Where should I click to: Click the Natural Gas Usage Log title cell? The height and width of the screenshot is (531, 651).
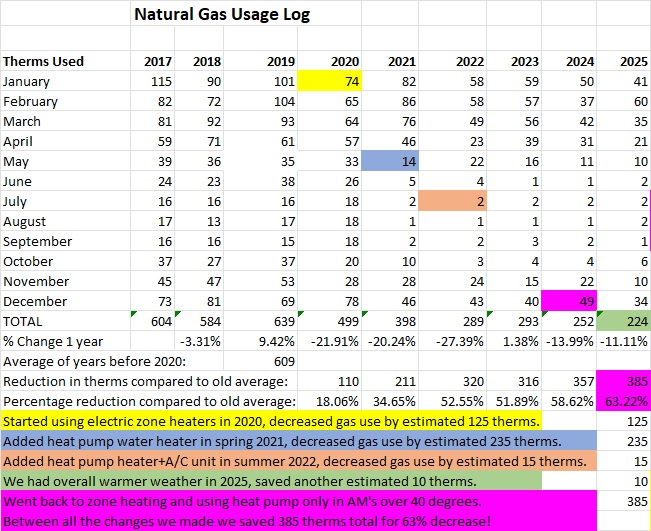pos(221,15)
